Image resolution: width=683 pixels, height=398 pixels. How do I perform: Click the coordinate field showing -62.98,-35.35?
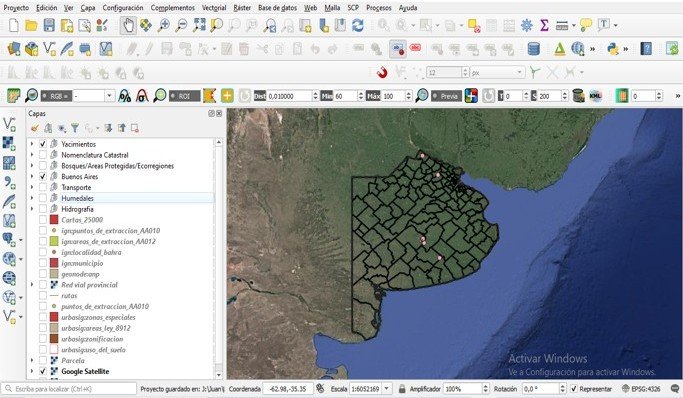288,388
